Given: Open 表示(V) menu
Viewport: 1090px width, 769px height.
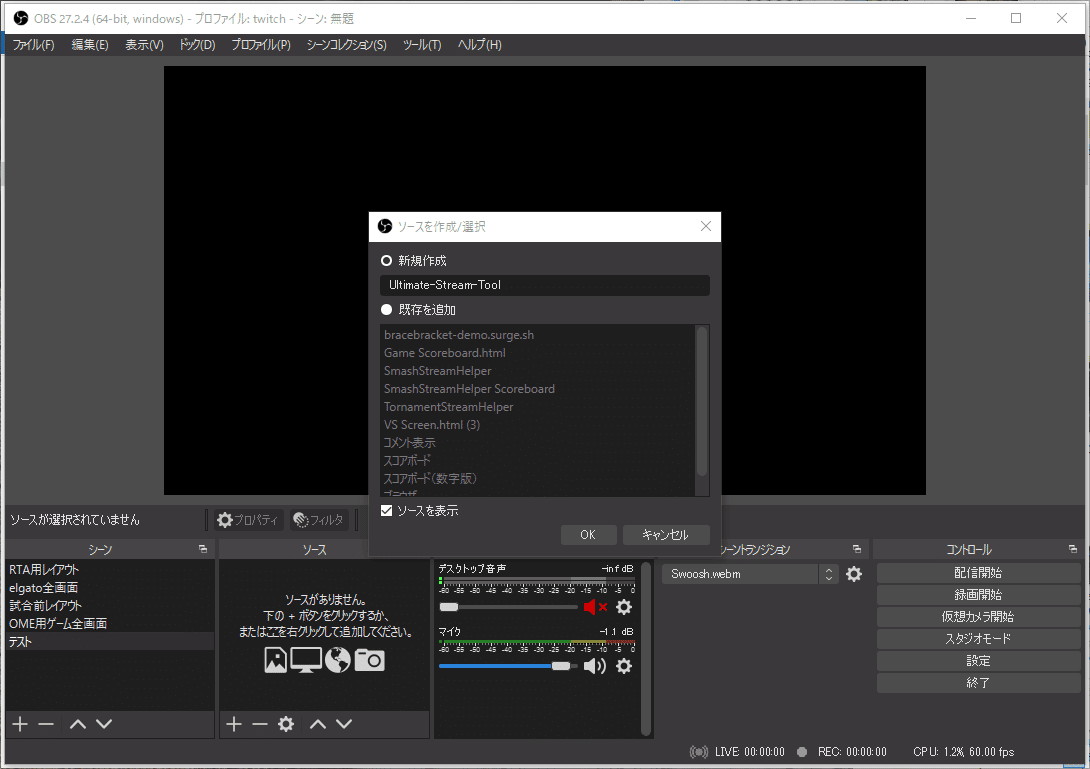Looking at the screenshot, I should tap(144, 44).
